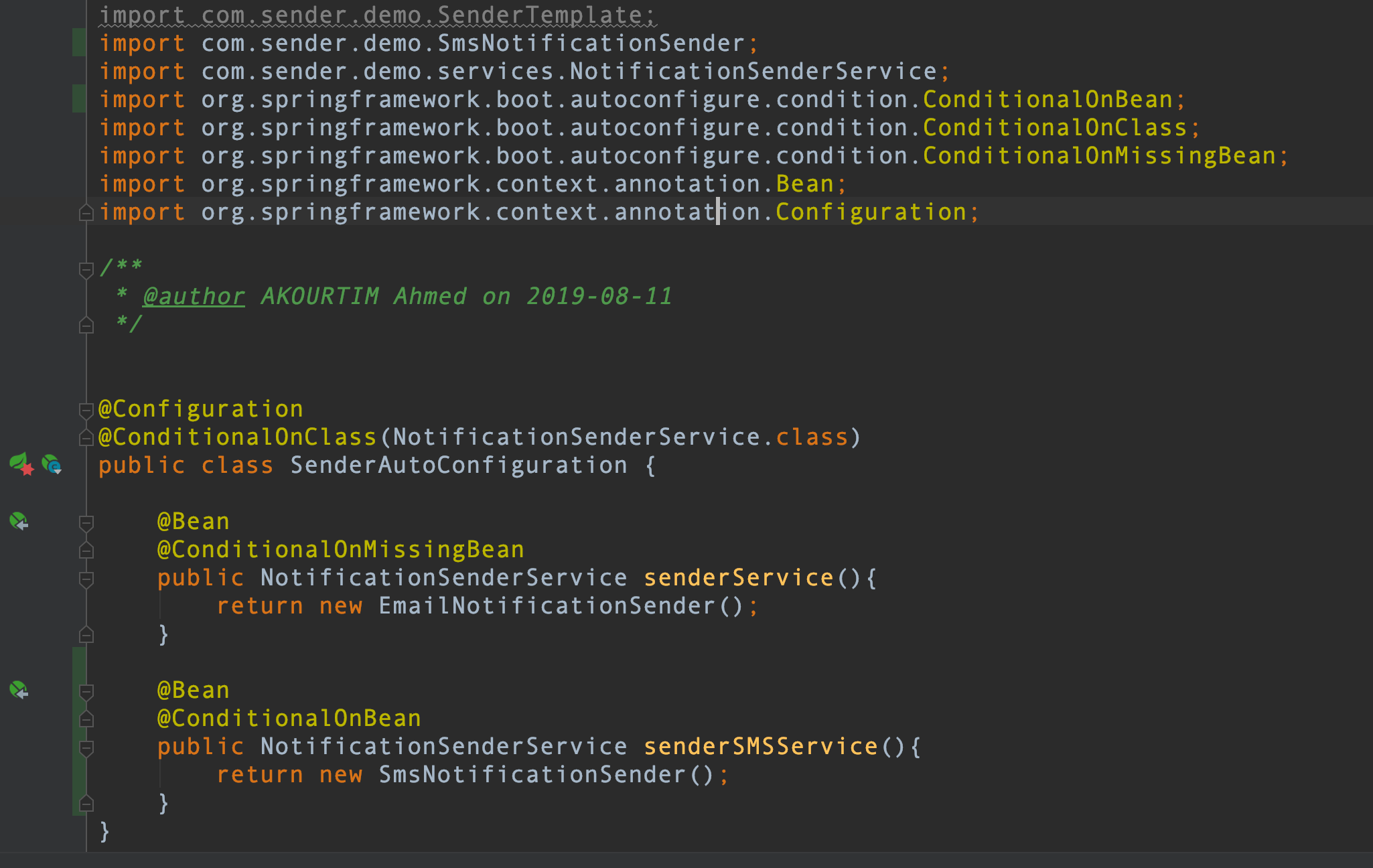Image resolution: width=1373 pixels, height=868 pixels.
Task: Click the closing brace of the class
Action: click(x=104, y=831)
